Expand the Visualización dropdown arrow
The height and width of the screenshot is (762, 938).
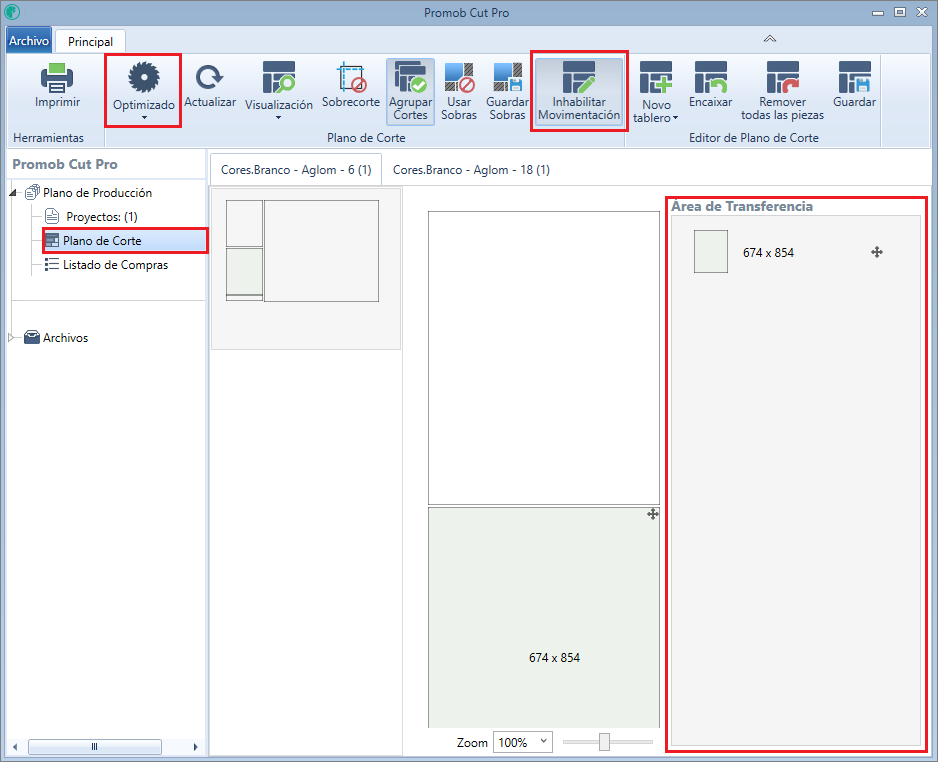(x=278, y=118)
